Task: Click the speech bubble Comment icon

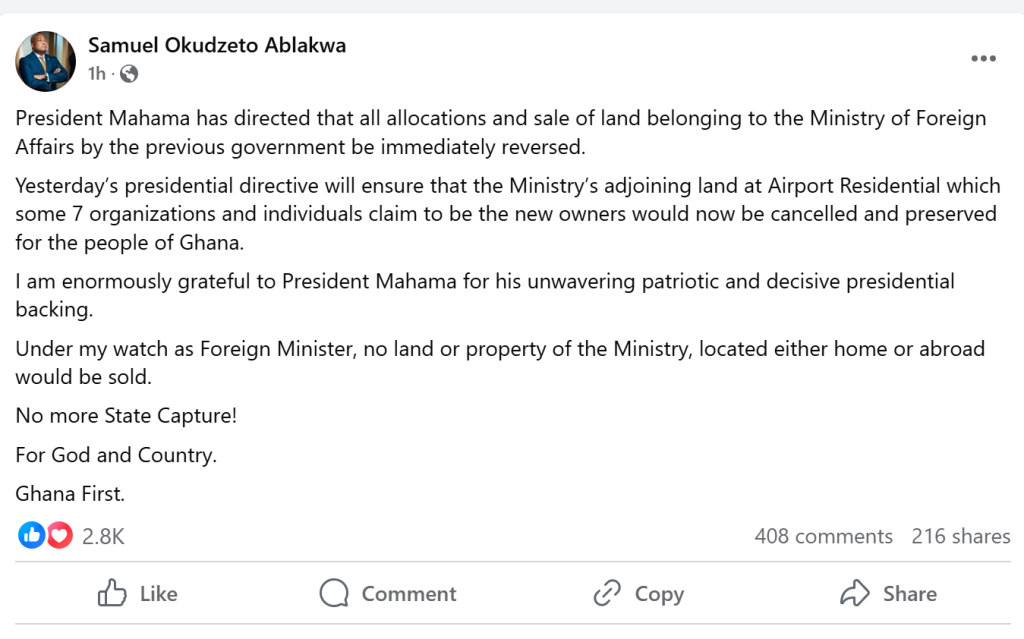Action: pyautogui.click(x=334, y=593)
